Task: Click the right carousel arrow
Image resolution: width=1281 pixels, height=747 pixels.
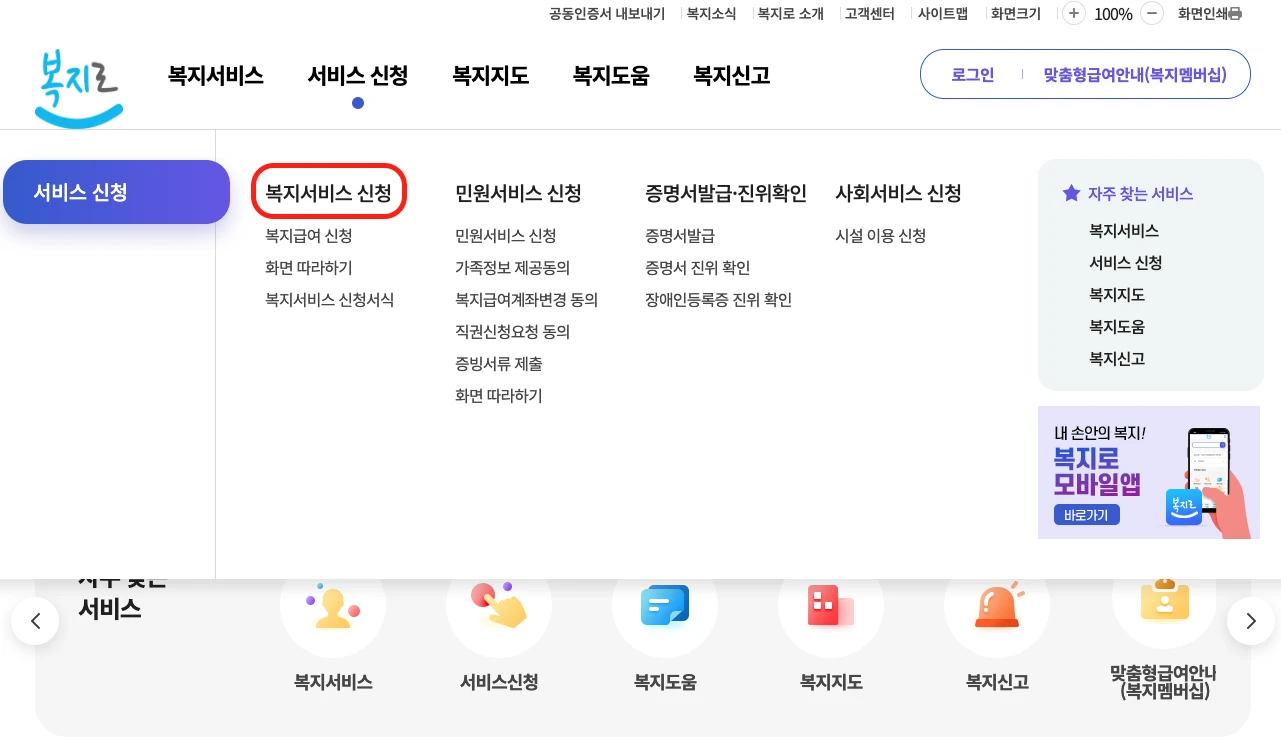Action: 1249,621
